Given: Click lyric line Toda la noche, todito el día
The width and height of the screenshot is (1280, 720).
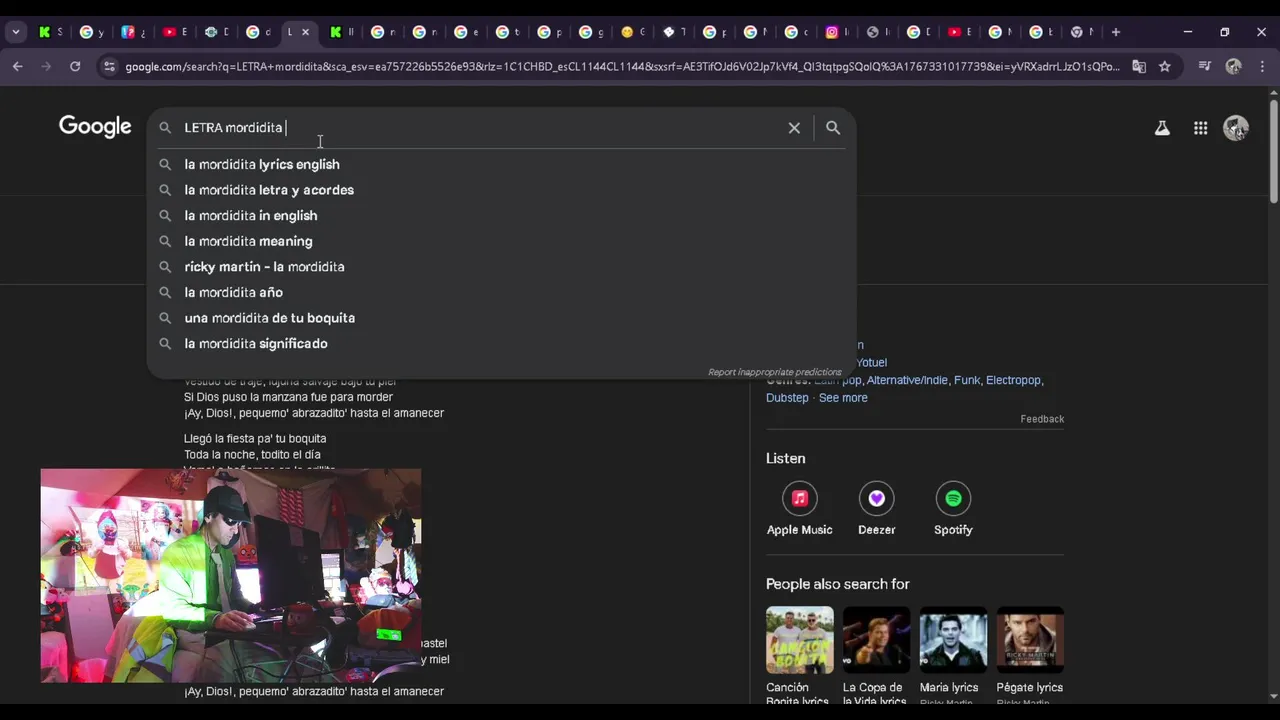Looking at the screenshot, I should [x=252, y=455].
